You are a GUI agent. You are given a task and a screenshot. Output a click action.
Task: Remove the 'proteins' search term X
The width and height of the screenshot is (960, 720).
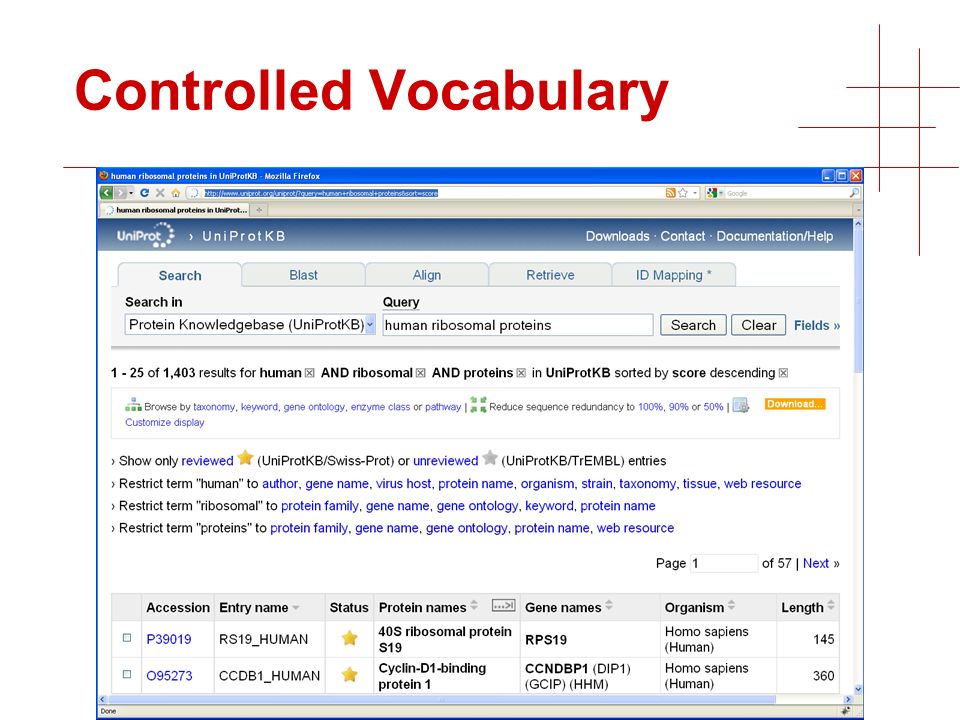(521, 373)
